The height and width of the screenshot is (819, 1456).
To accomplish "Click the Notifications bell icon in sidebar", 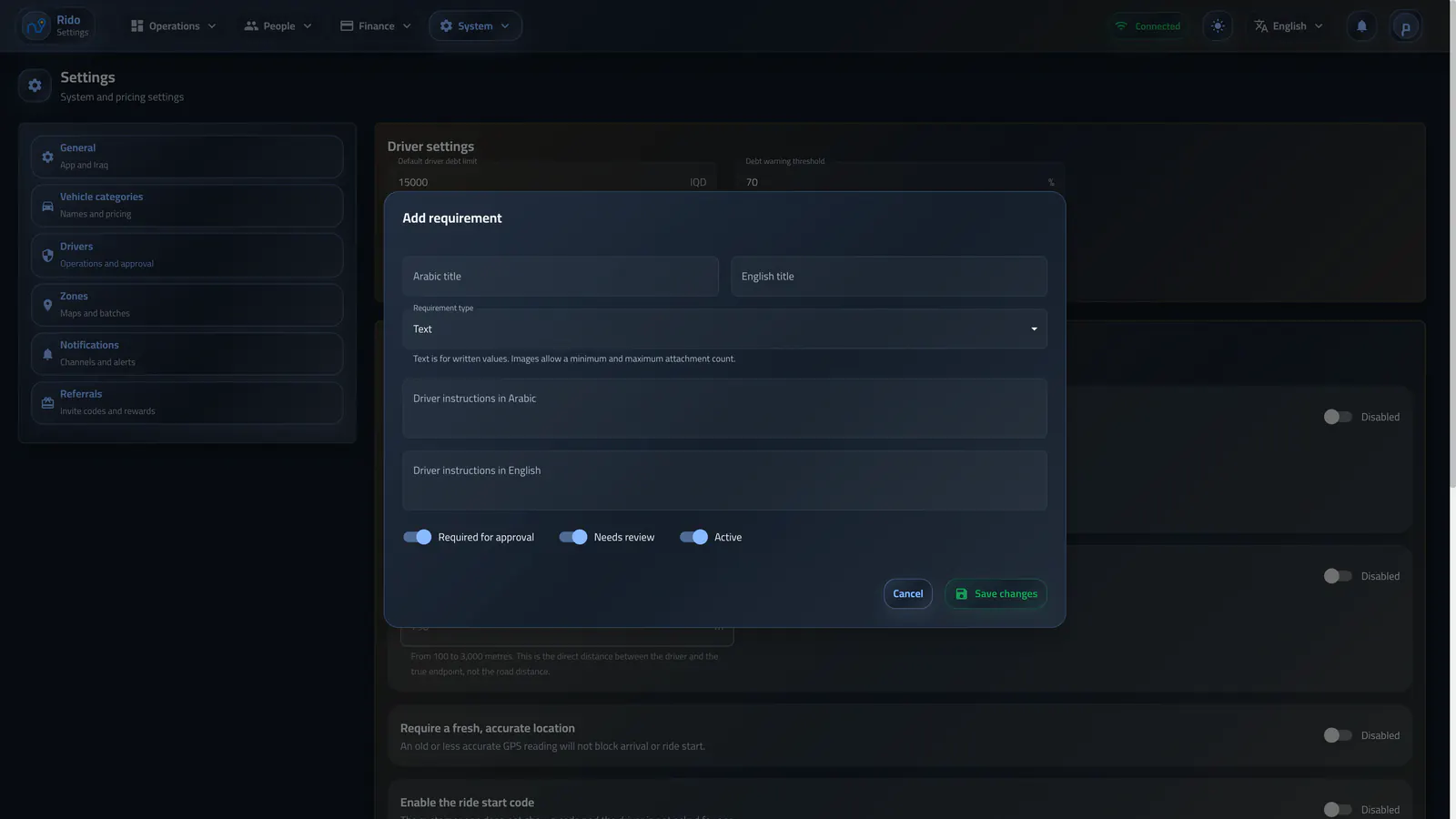I will [47, 354].
